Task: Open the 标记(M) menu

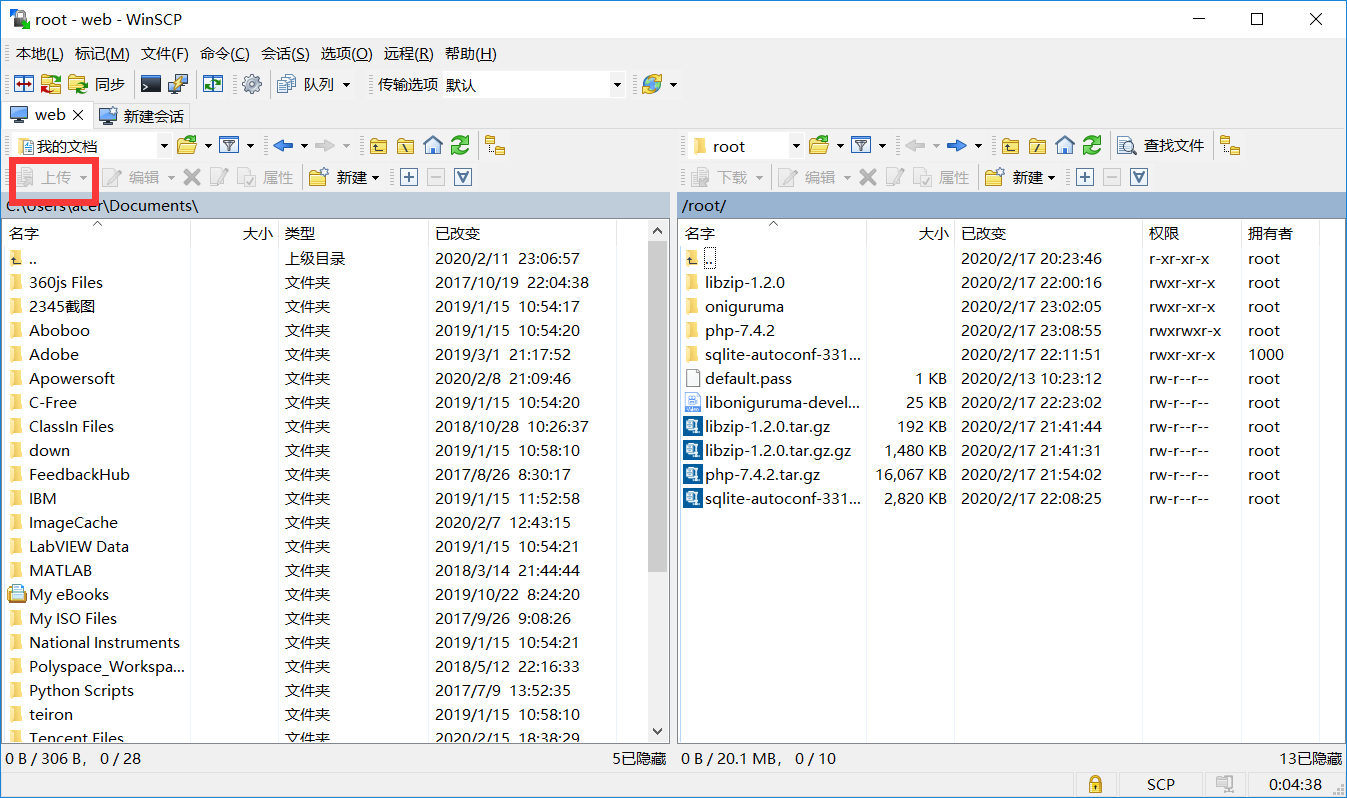Action: pos(102,54)
